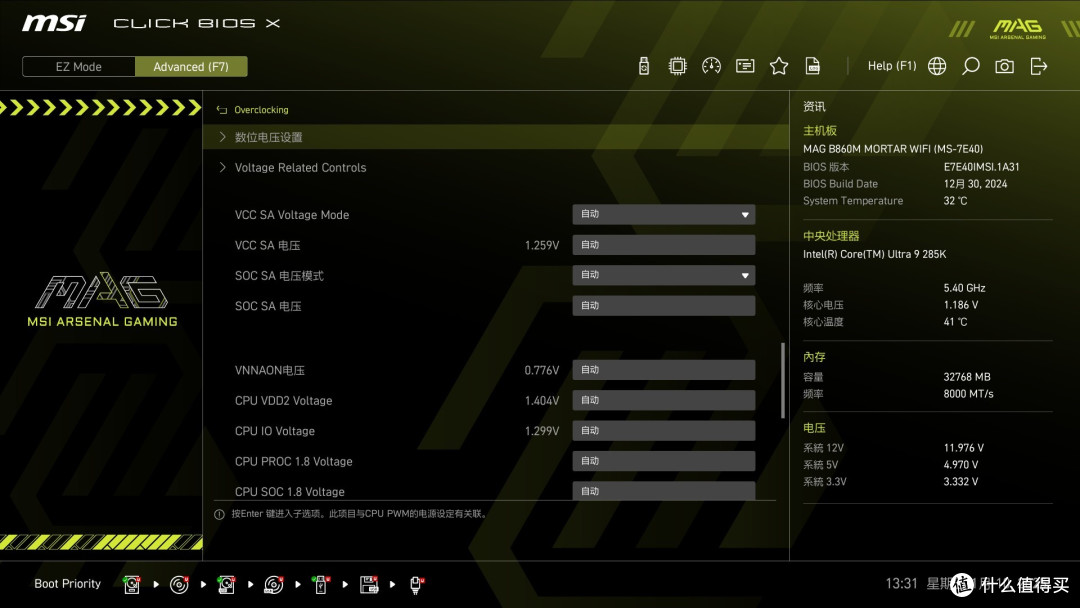The image size is (1080, 608).
Task: Click the settings card icon beside the star
Action: click(745, 66)
